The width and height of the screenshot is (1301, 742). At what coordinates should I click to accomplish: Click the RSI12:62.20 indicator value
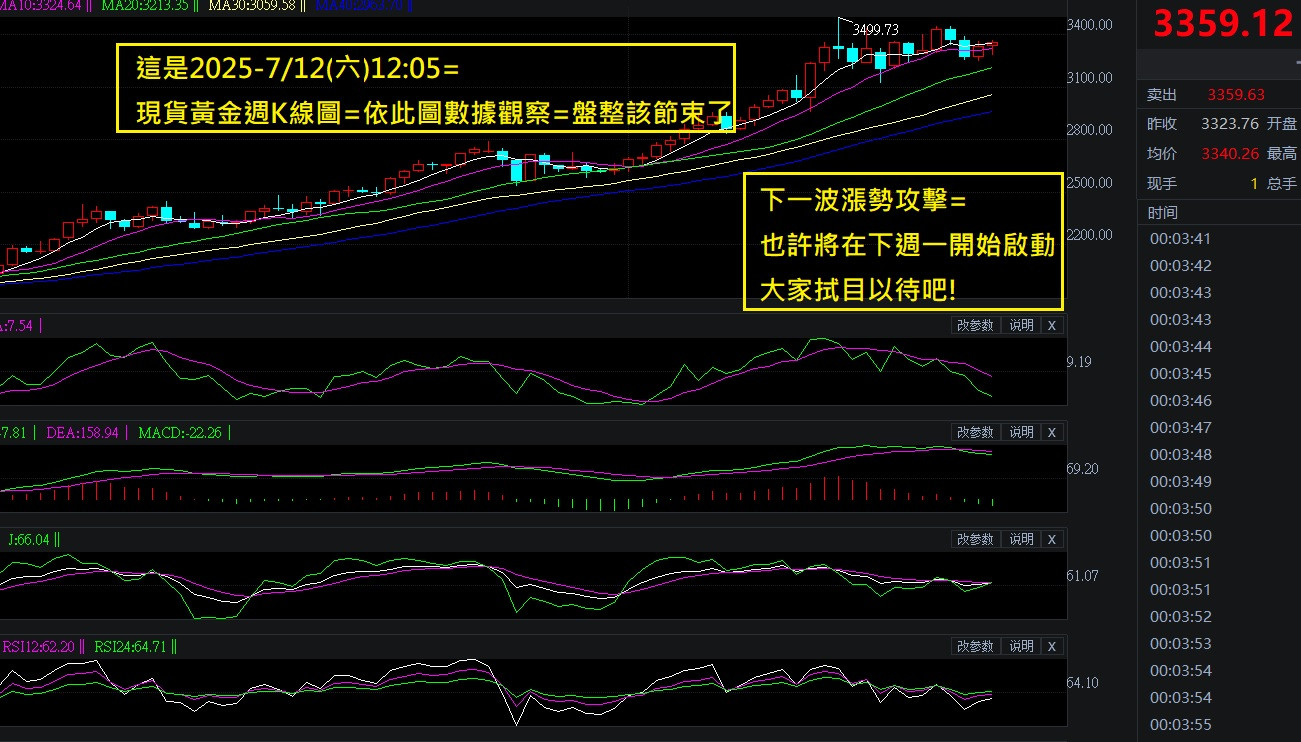click(37, 647)
